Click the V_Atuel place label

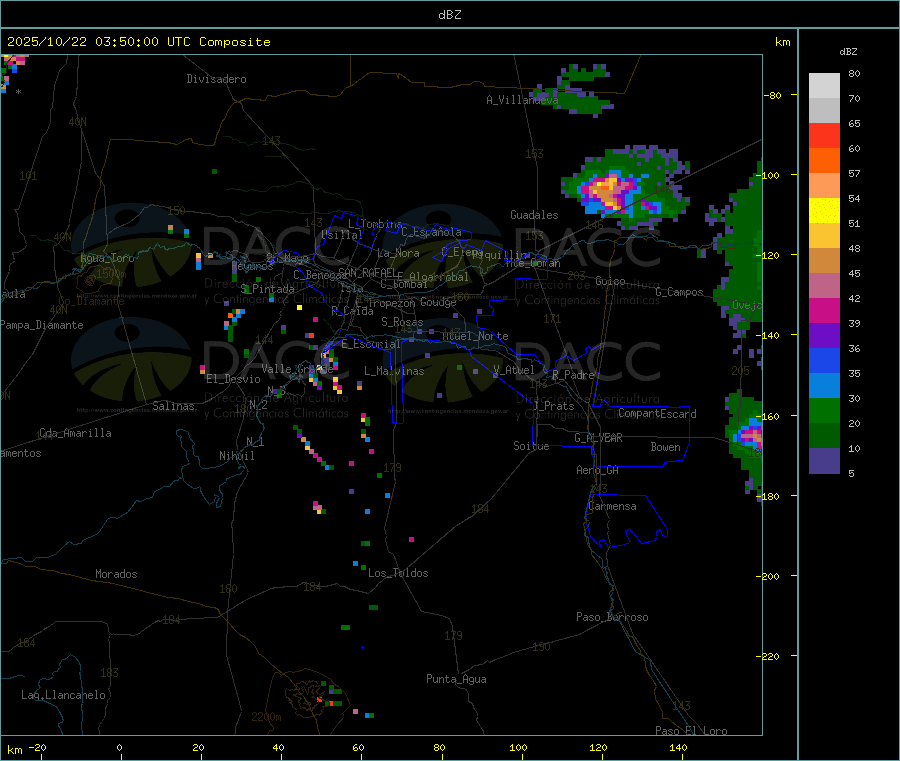click(514, 370)
